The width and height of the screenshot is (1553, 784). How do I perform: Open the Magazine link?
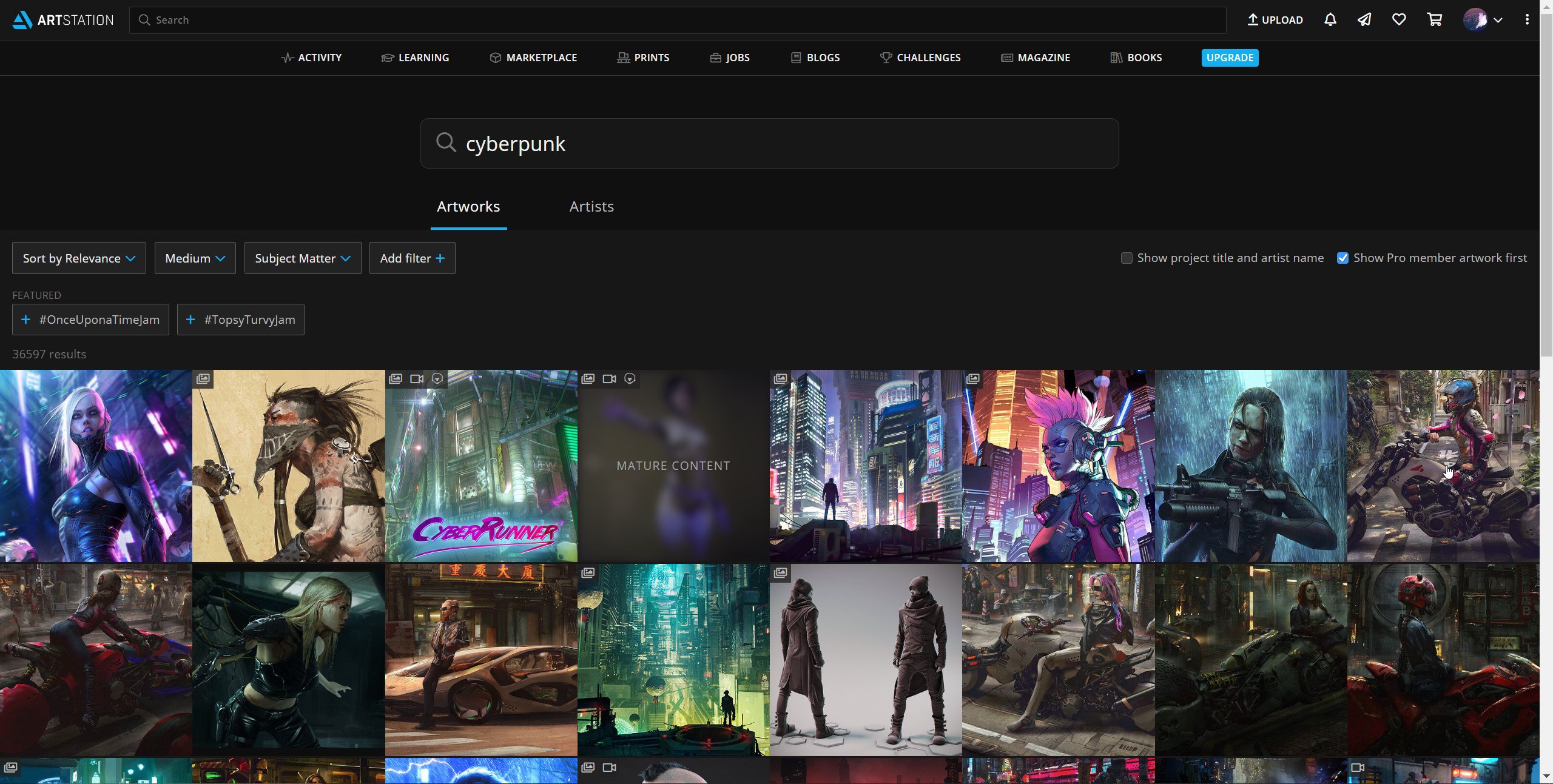(1036, 58)
